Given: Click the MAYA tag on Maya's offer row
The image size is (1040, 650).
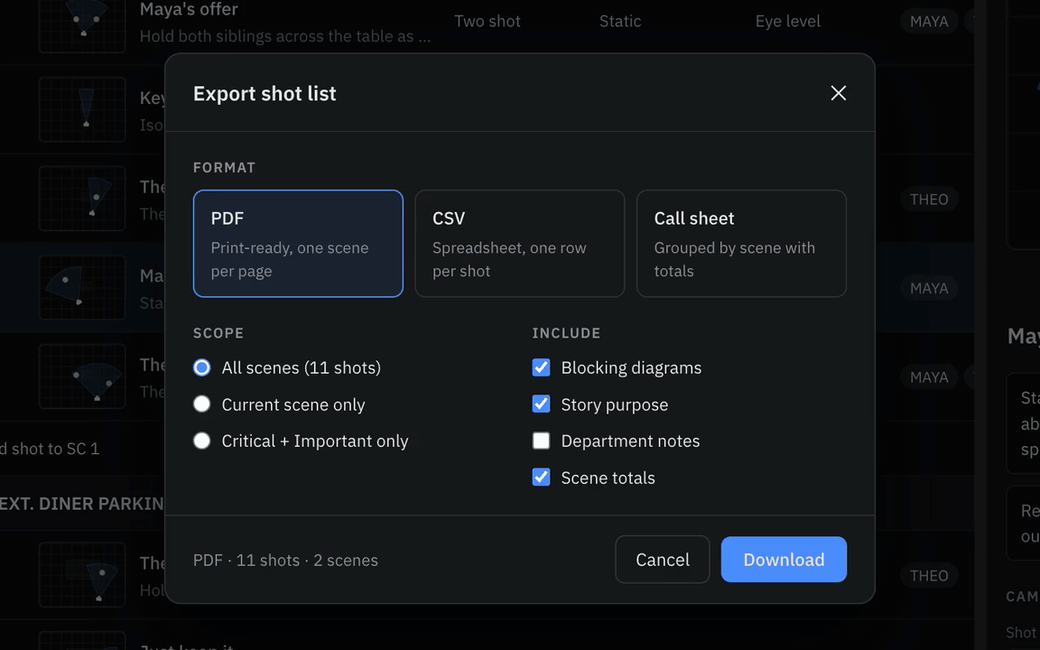Looking at the screenshot, I should click(929, 21).
